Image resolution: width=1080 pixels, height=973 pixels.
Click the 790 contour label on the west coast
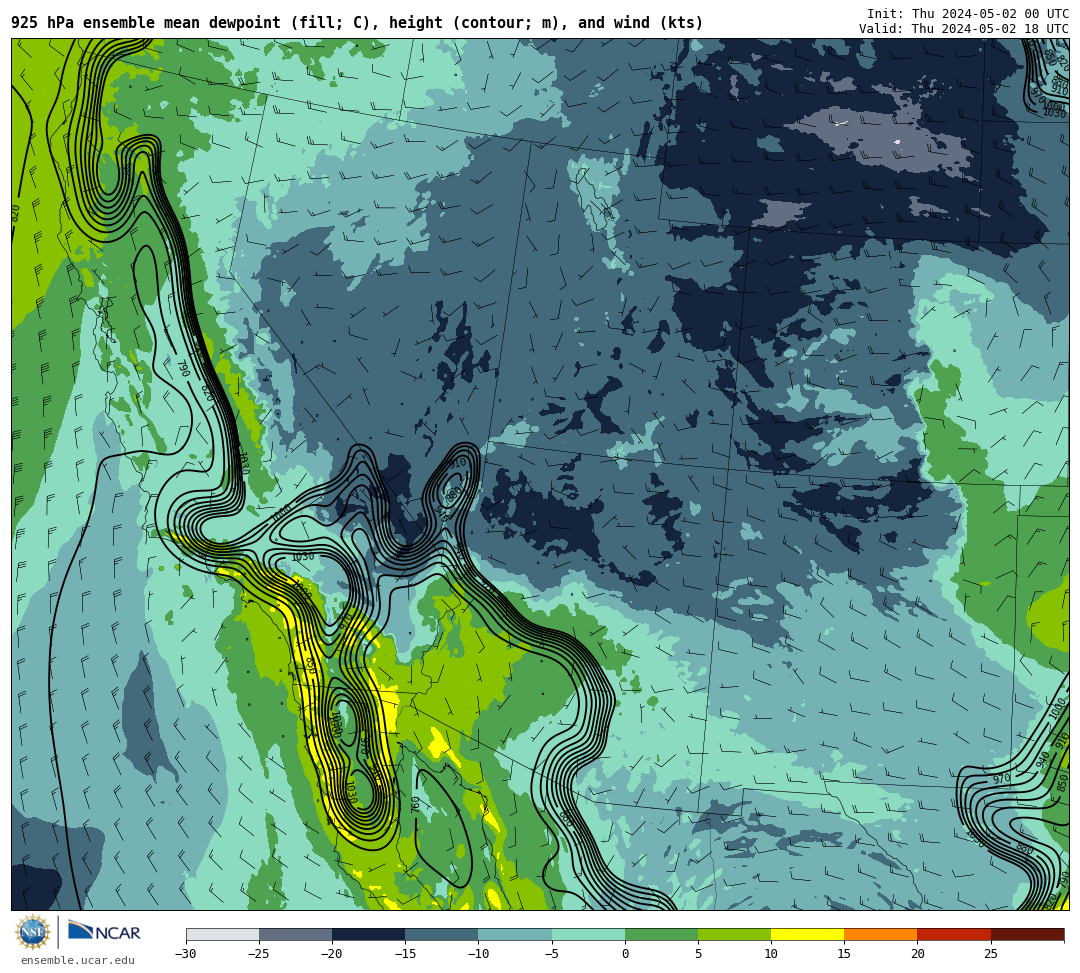coord(184,368)
